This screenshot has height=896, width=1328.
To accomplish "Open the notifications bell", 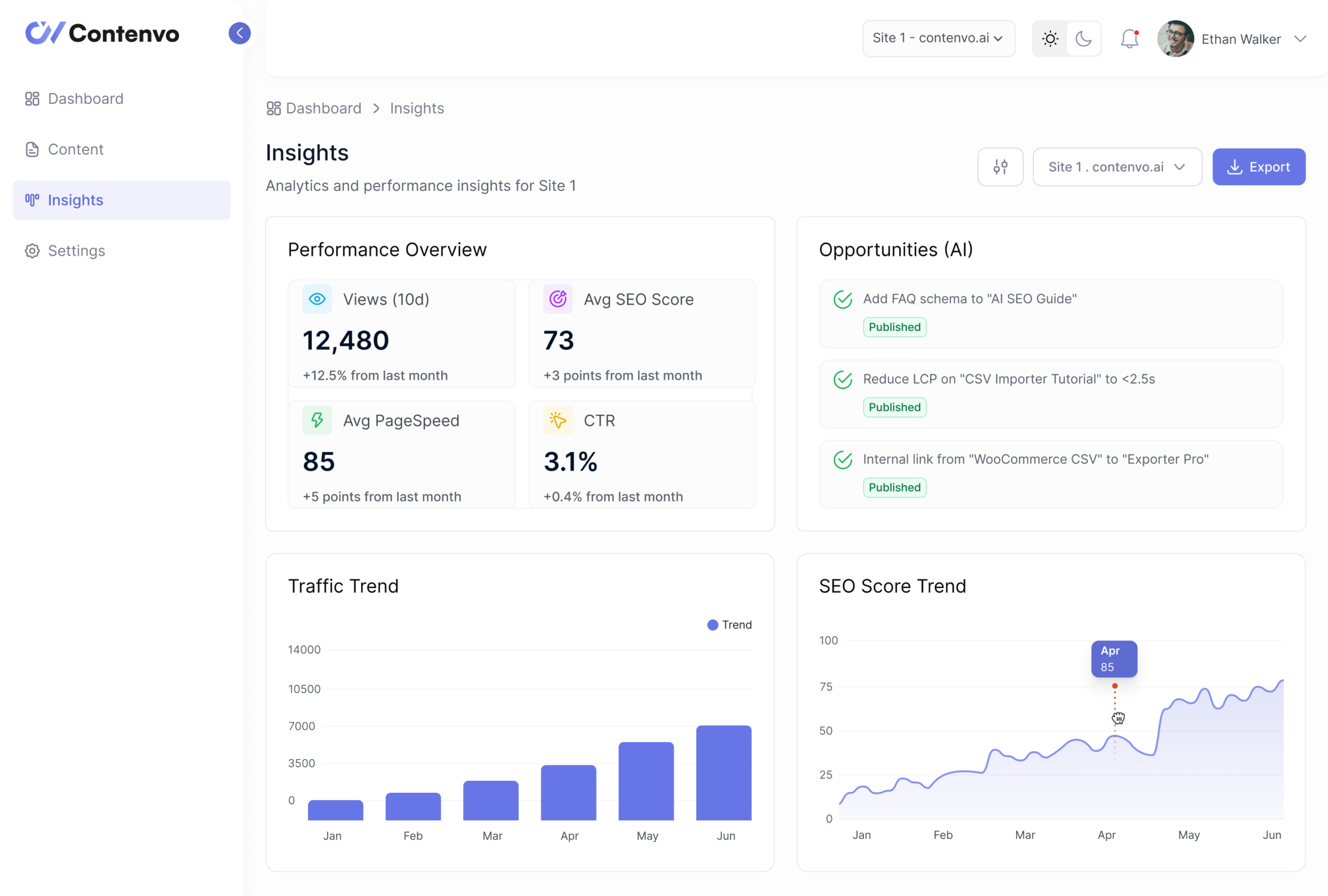I will pos(1129,38).
